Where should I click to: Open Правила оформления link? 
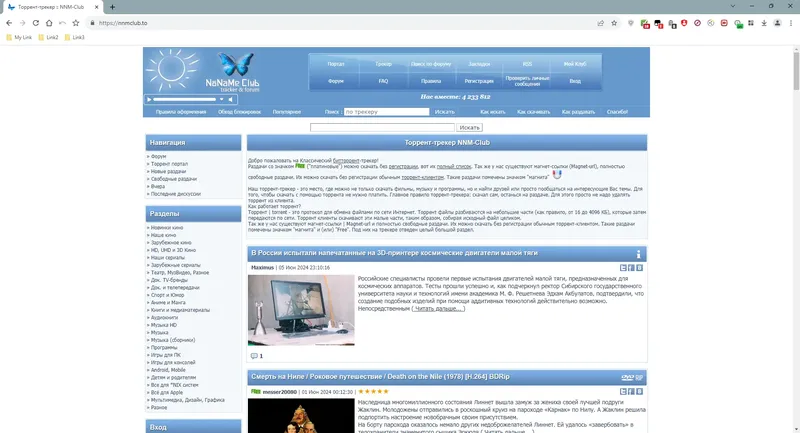(181, 112)
